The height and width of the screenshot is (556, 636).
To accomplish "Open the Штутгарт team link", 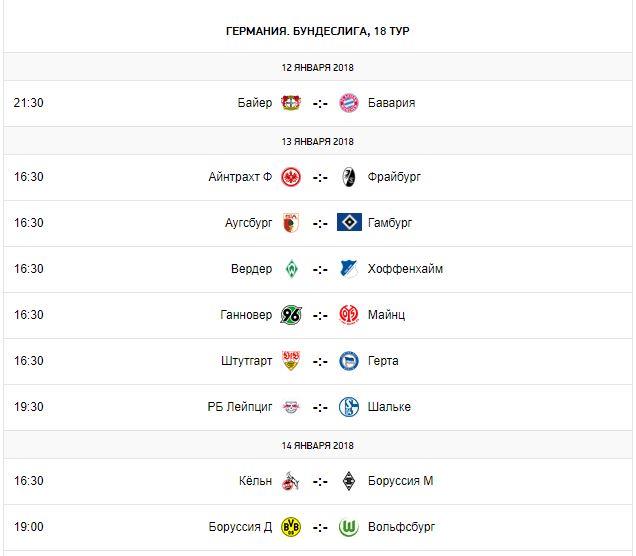I will [243, 361].
